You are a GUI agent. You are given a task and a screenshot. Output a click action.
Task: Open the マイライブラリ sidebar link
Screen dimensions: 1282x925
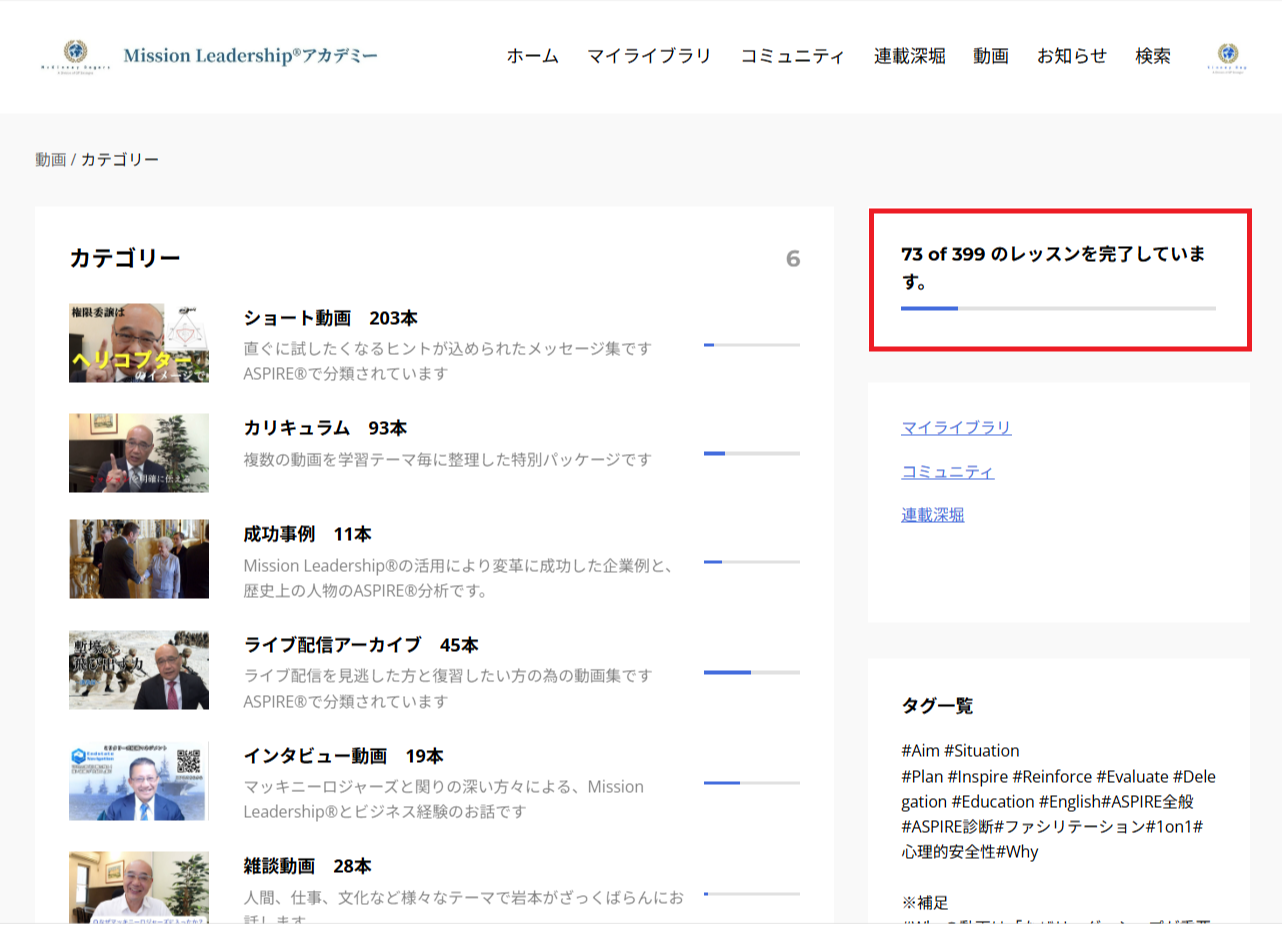pyautogui.click(x=956, y=428)
